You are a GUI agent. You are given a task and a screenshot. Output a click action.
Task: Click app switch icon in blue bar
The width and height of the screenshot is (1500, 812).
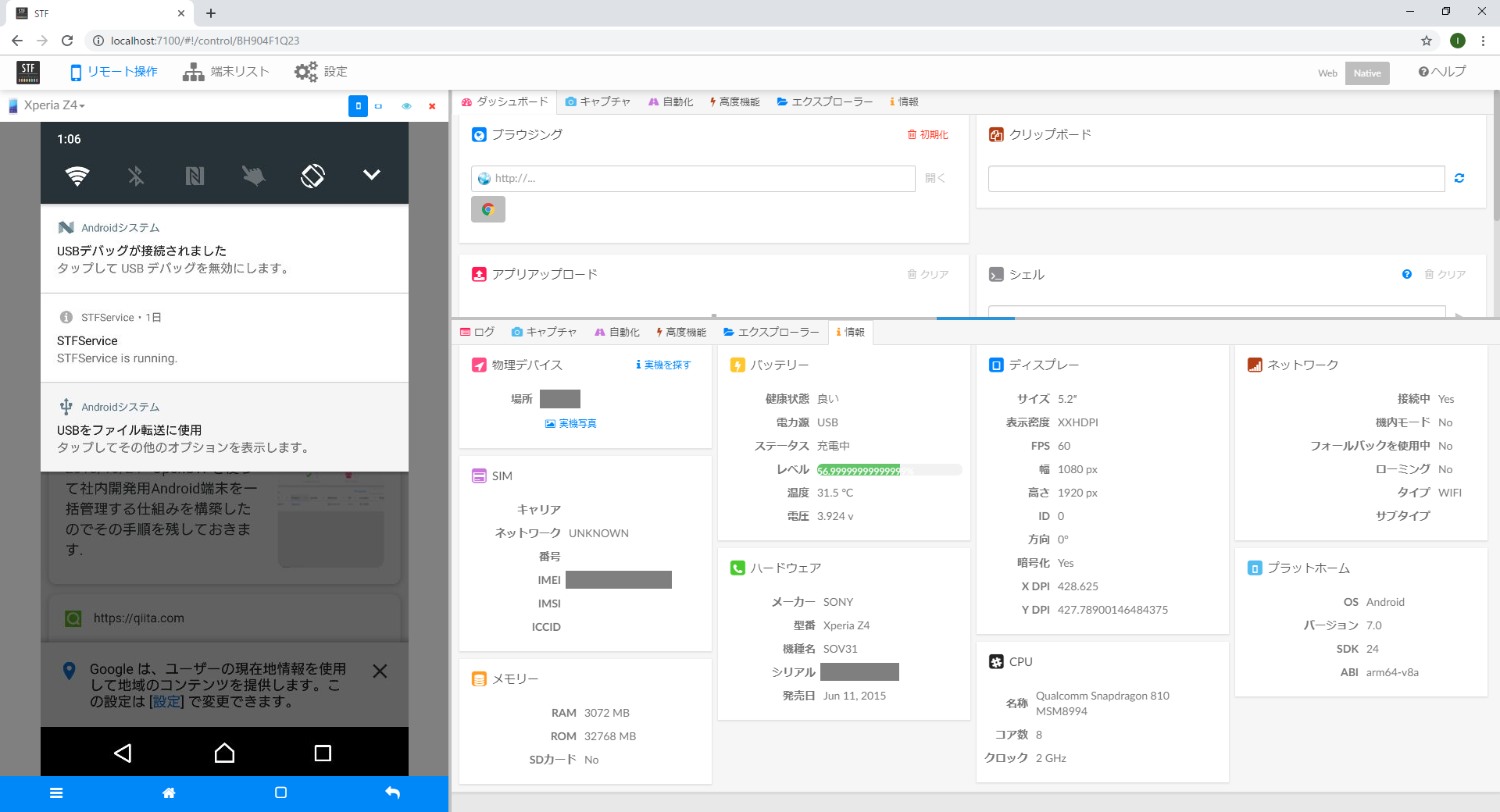coord(281,793)
